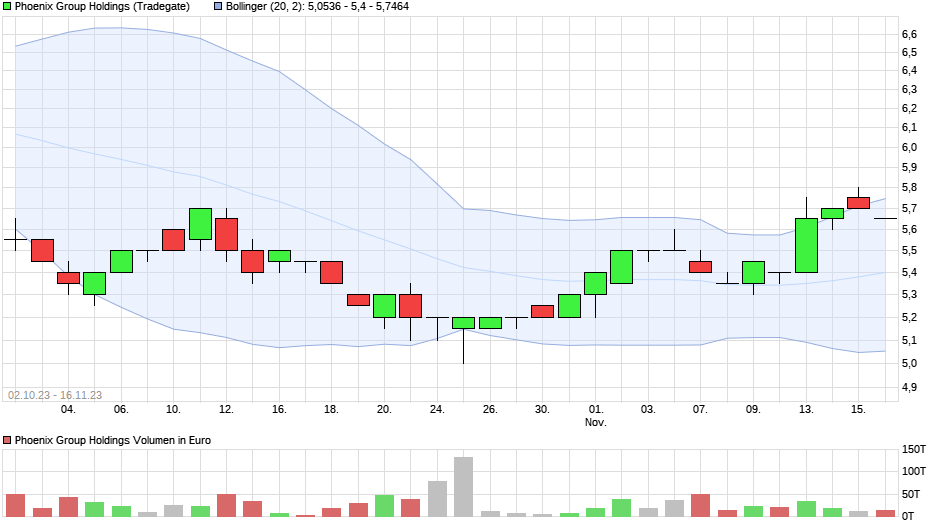Click the 24. date axis label
This screenshot has height=526, width=940.
pyautogui.click(x=437, y=409)
